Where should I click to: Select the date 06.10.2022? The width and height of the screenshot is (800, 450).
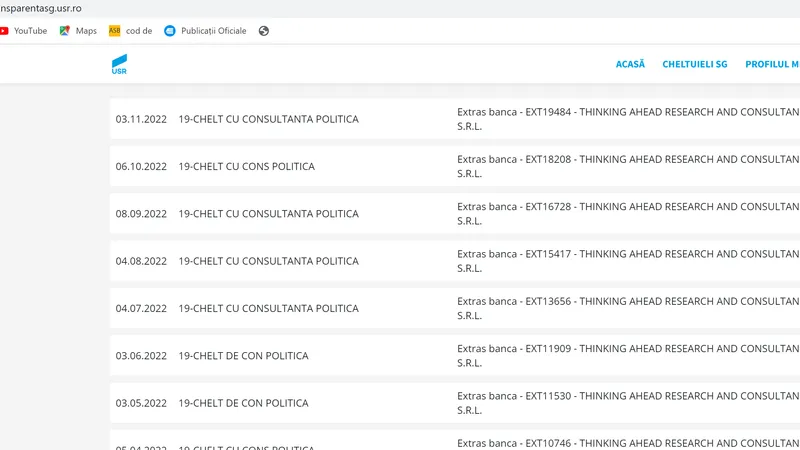point(141,166)
